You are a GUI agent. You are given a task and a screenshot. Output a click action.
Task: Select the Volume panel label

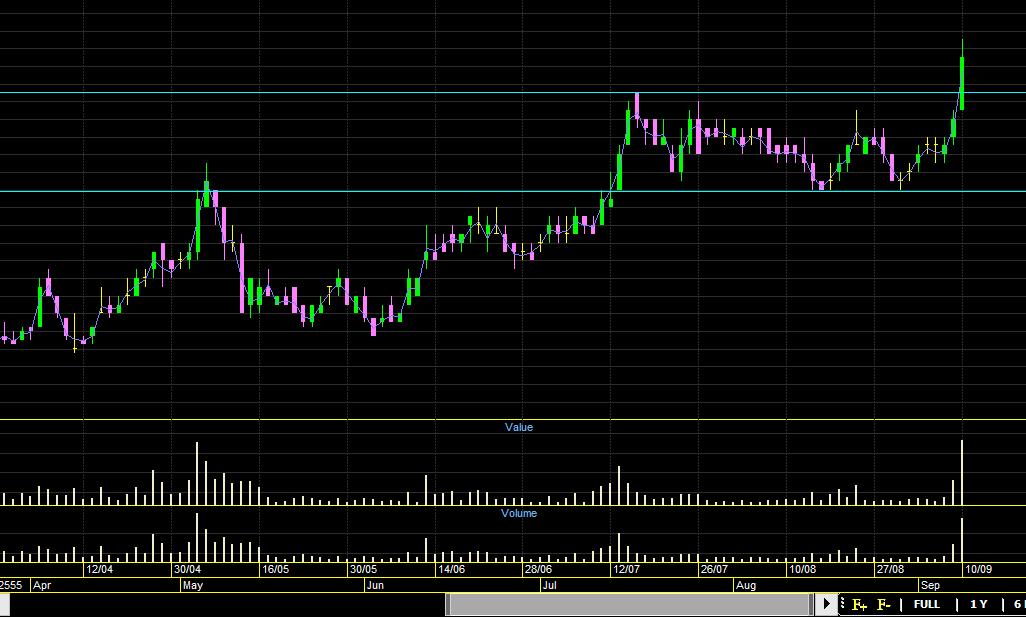click(x=518, y=514)
